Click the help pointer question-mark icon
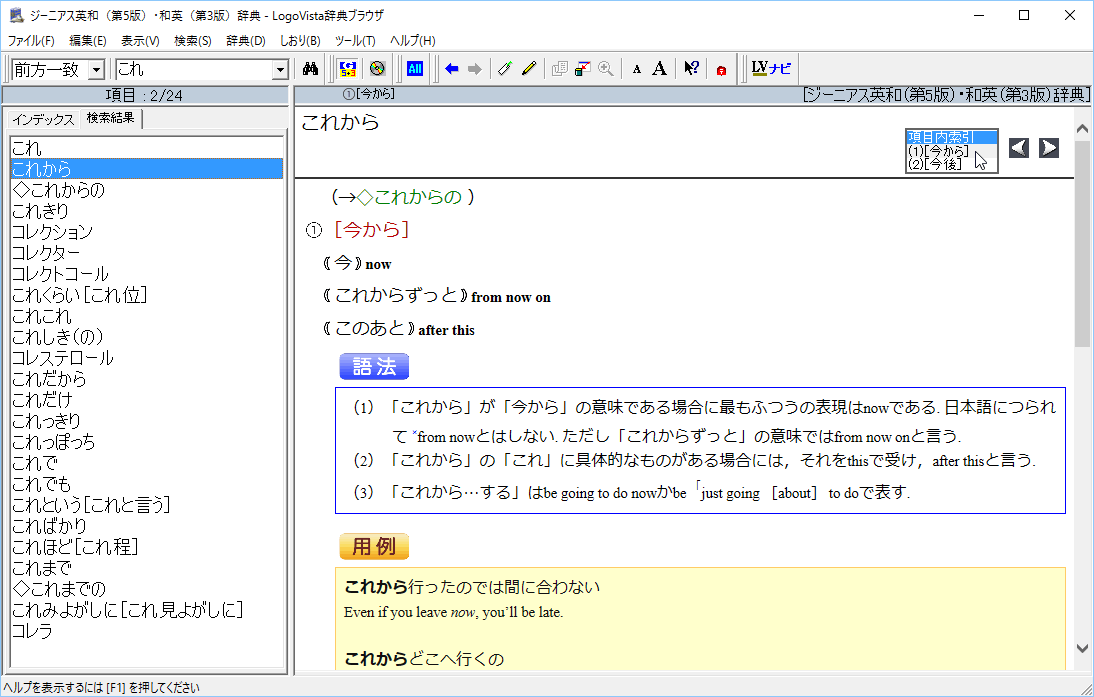 [691, 69]
